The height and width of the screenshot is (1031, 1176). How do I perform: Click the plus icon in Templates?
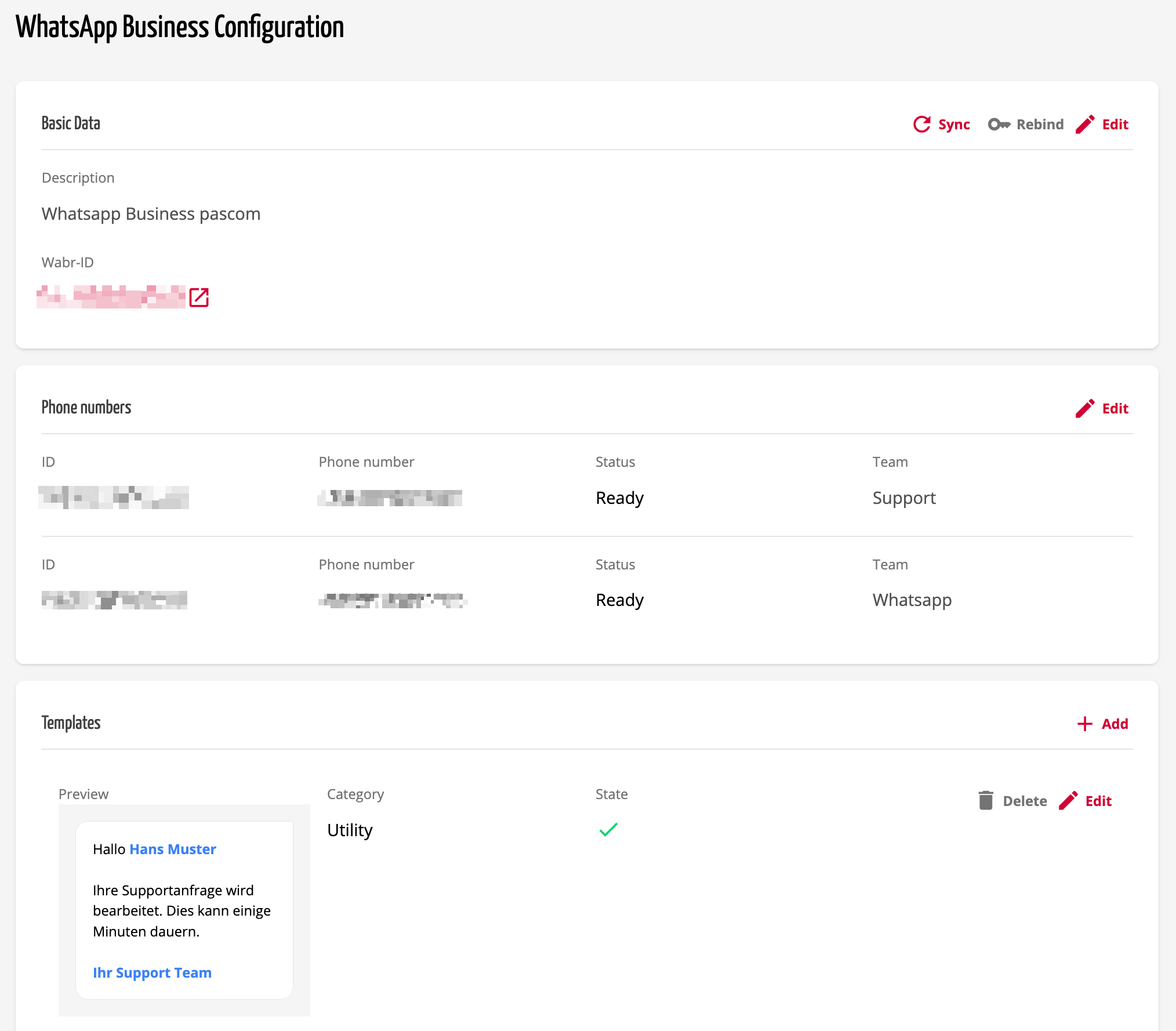point(1084,724)
